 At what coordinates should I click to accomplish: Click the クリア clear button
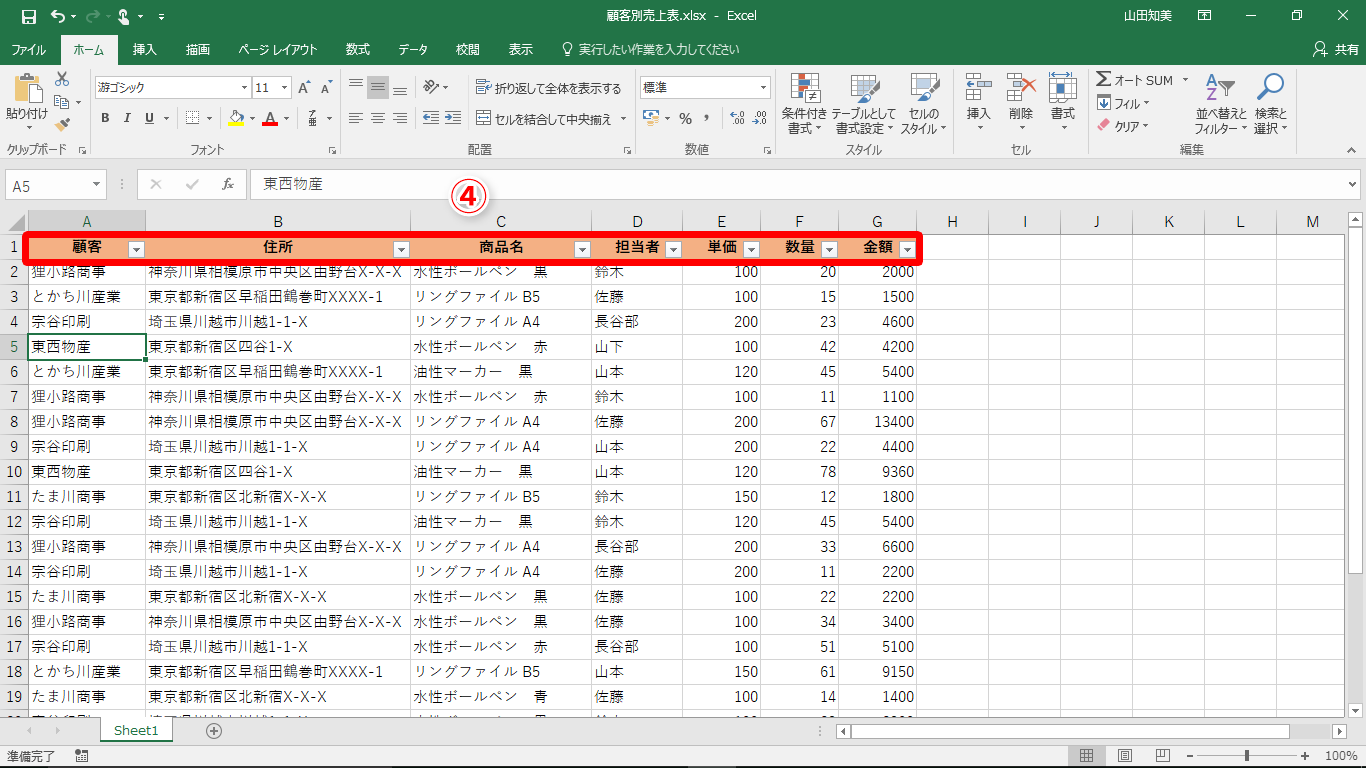(x=1124, y=126)
